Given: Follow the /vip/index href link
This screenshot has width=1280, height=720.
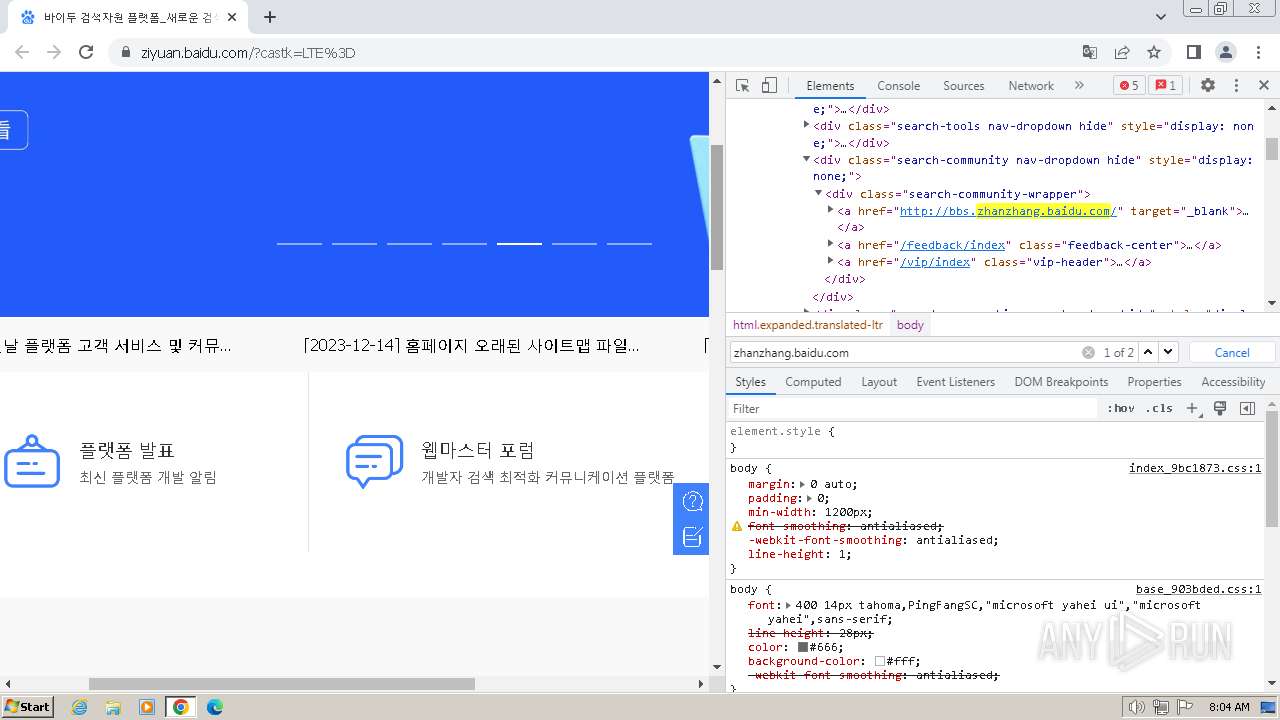Looking at the screenshot, I should 935,262.
